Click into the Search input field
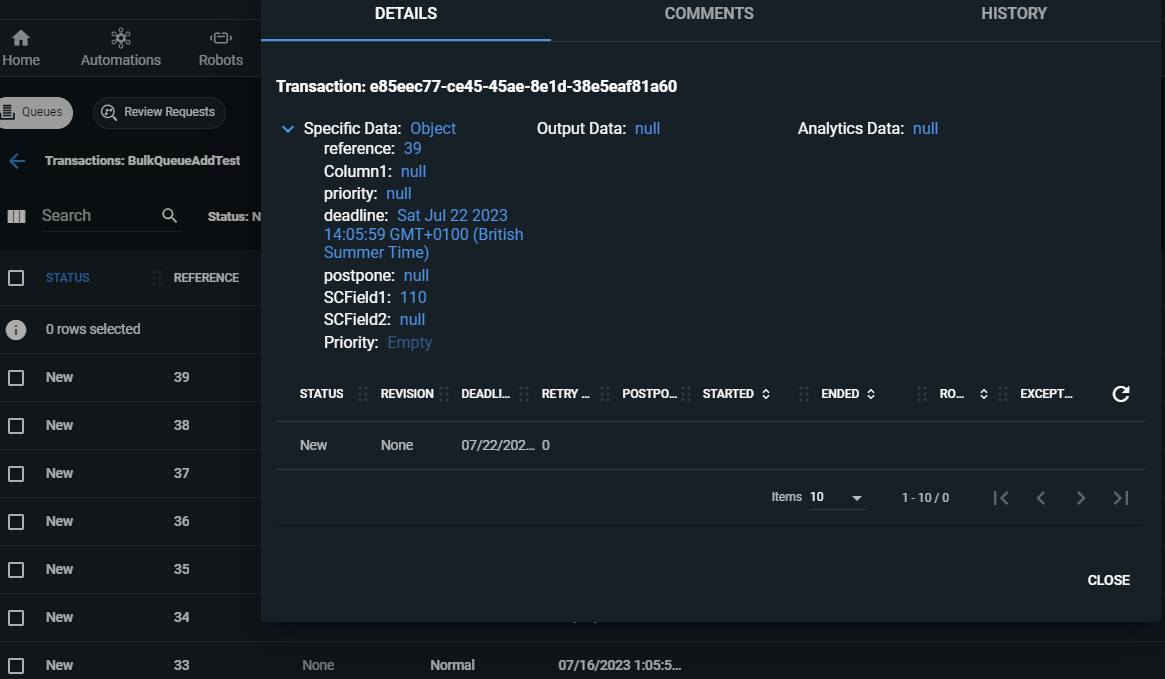 coord(99,215)
